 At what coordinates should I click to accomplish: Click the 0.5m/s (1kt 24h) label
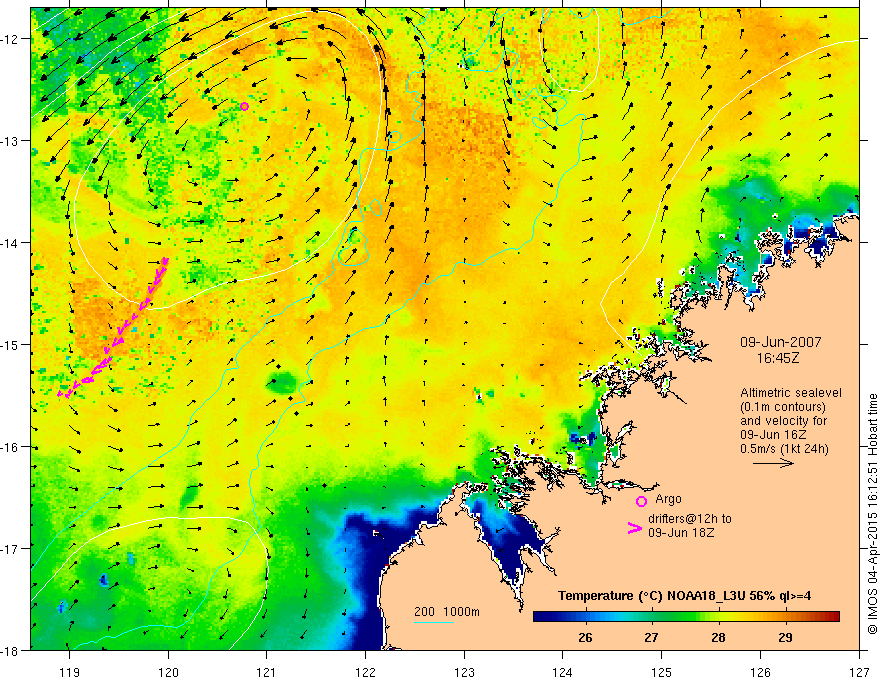(784, 449)
